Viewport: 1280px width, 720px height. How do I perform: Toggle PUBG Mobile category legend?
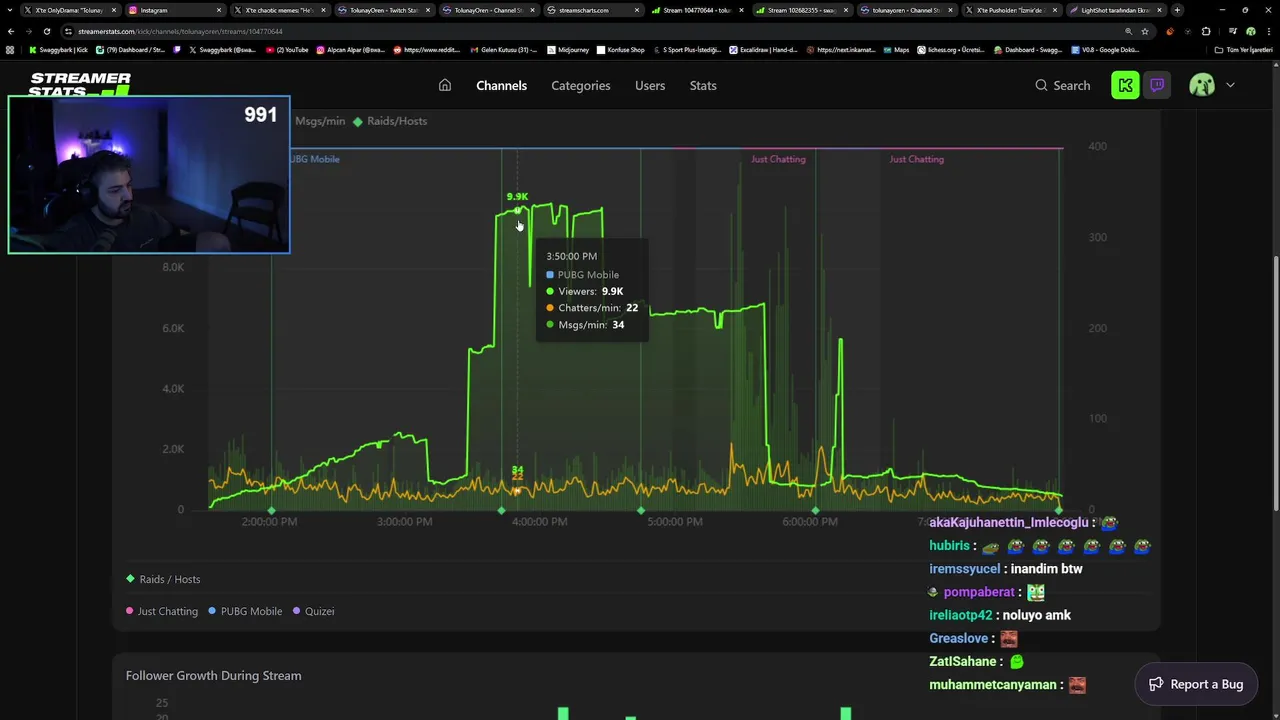click(x=245, y=611)
